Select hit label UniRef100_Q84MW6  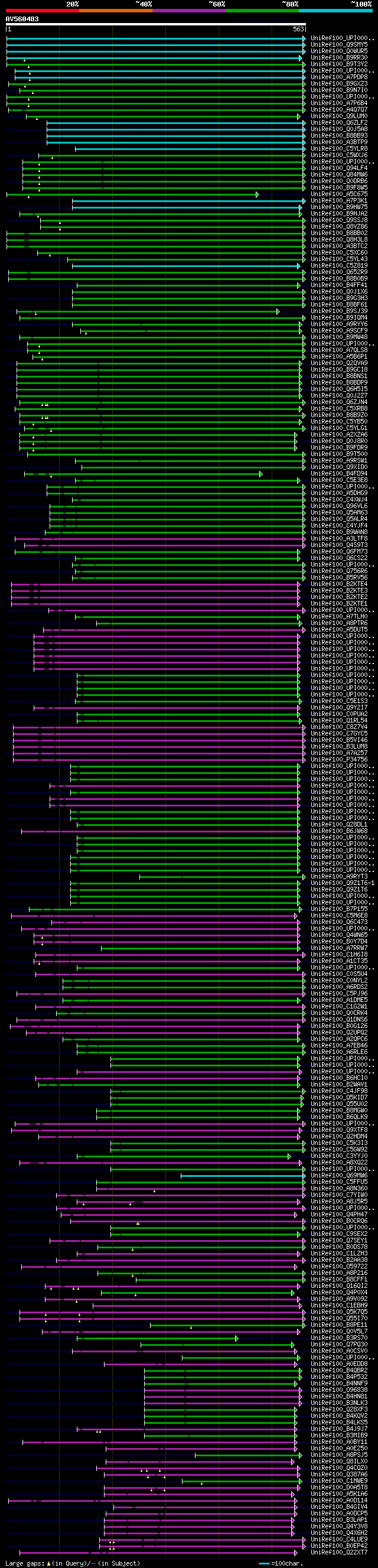[x=339, y=175]
